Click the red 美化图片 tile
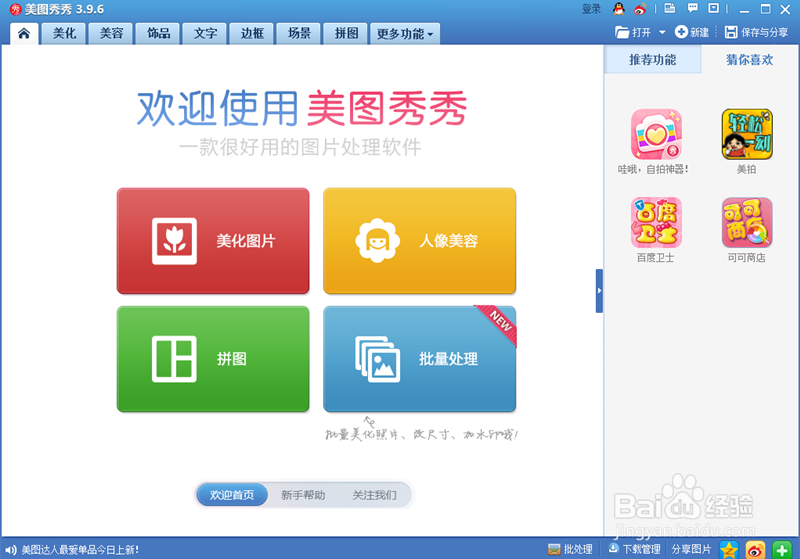The image size is (800, 559). click(x=213, y=241)
